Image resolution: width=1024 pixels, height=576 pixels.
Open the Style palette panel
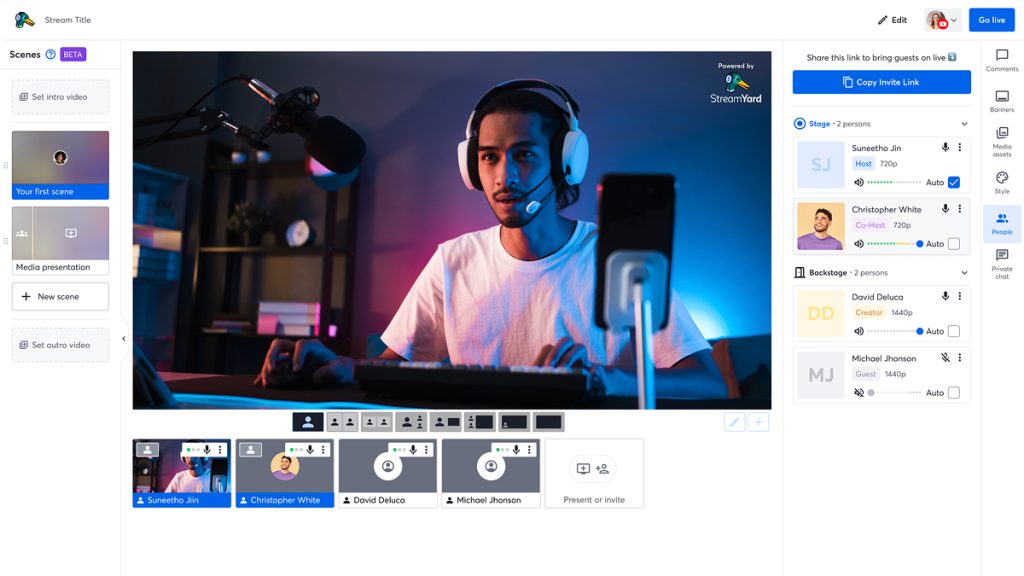tap(1001, 179)
